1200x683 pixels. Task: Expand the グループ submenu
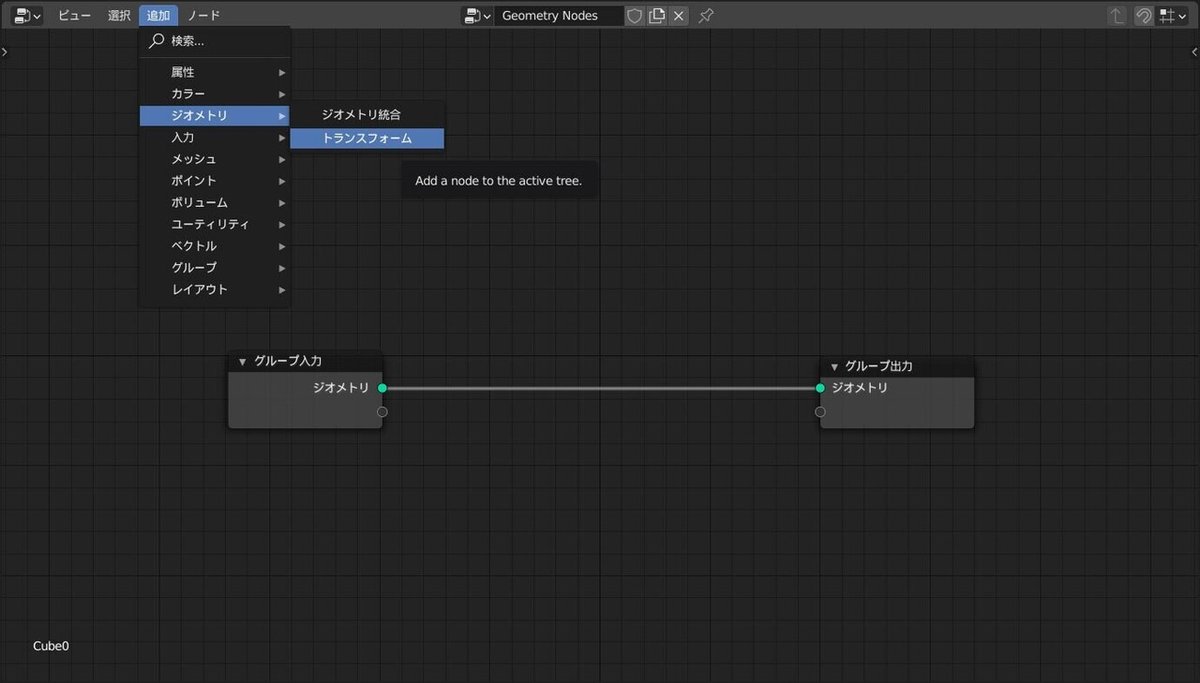pyautogui.click(x=215, y=268)
